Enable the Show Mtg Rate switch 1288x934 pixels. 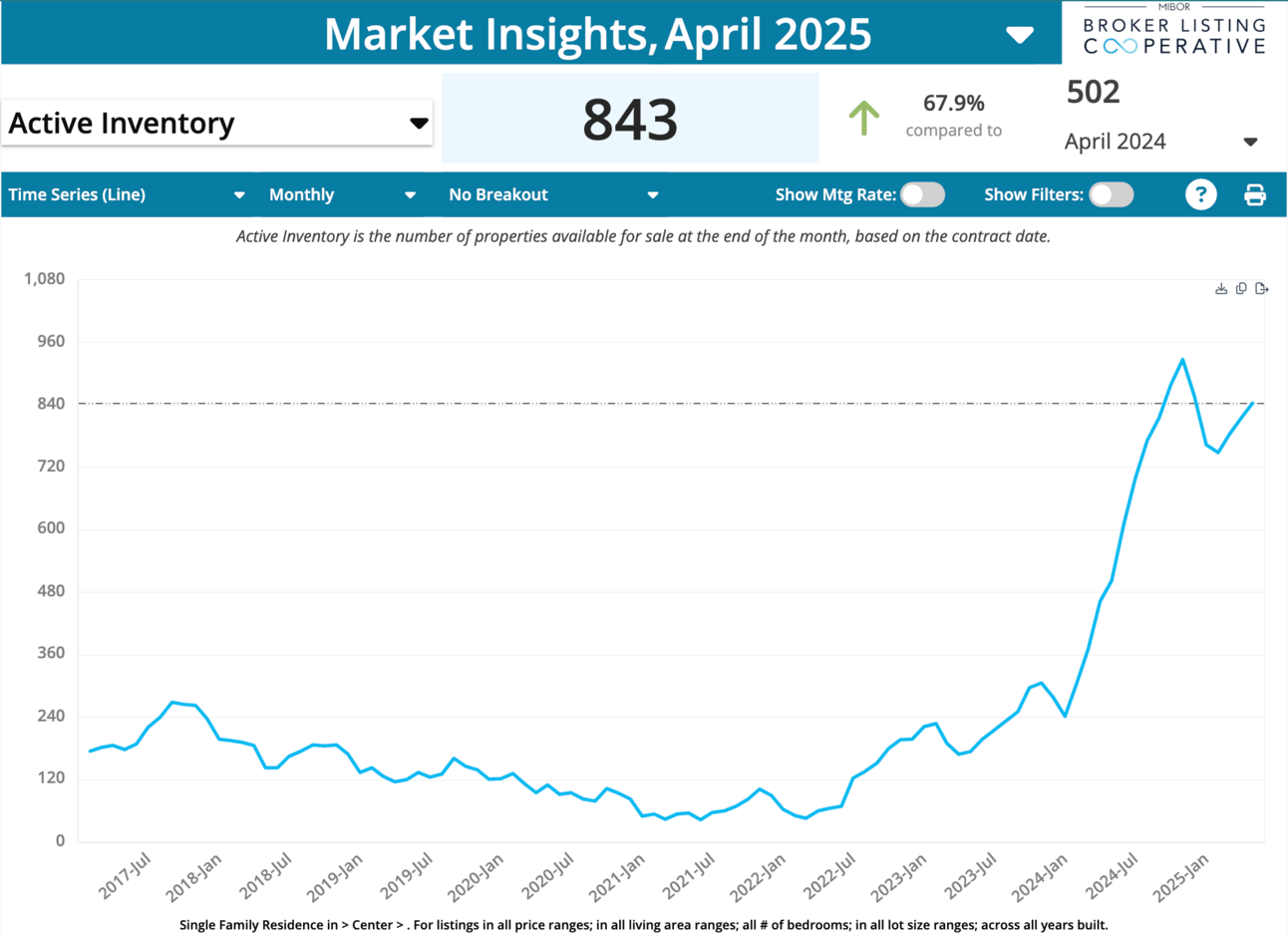click(x=922, y=194)
